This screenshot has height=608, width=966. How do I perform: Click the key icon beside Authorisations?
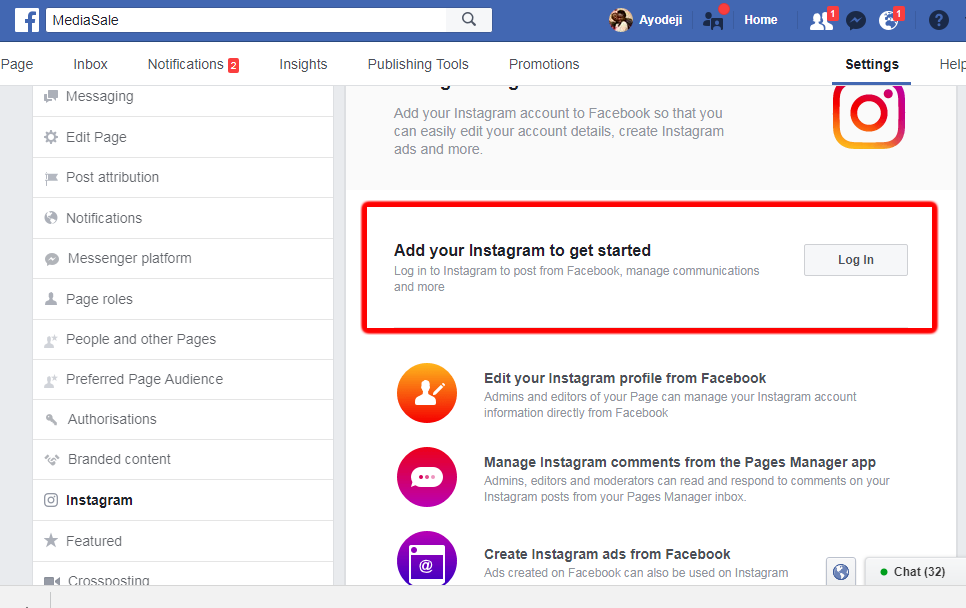pyautogui.click(x=52, y=420)
